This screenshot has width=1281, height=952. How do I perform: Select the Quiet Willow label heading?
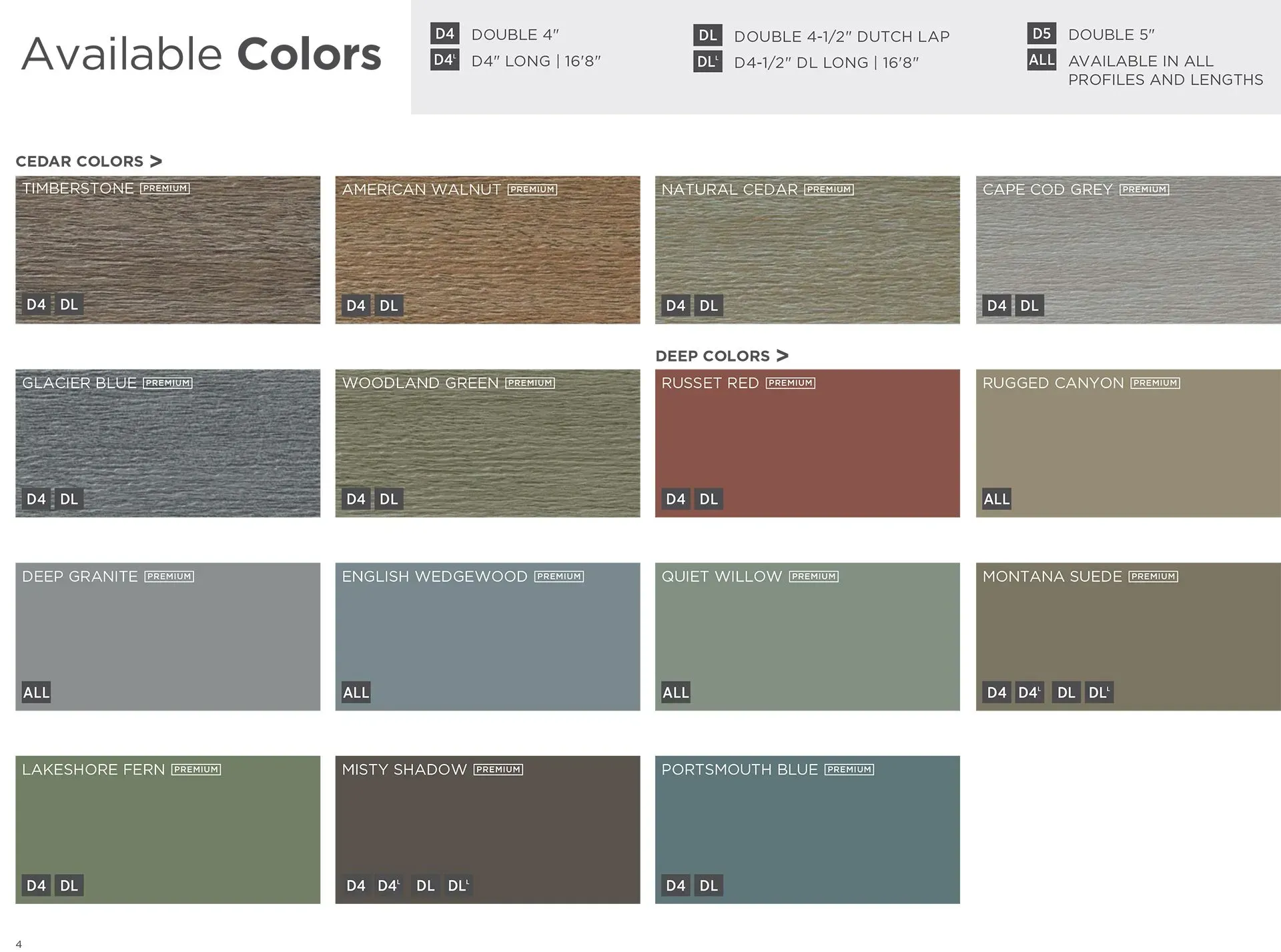(721, 576)
